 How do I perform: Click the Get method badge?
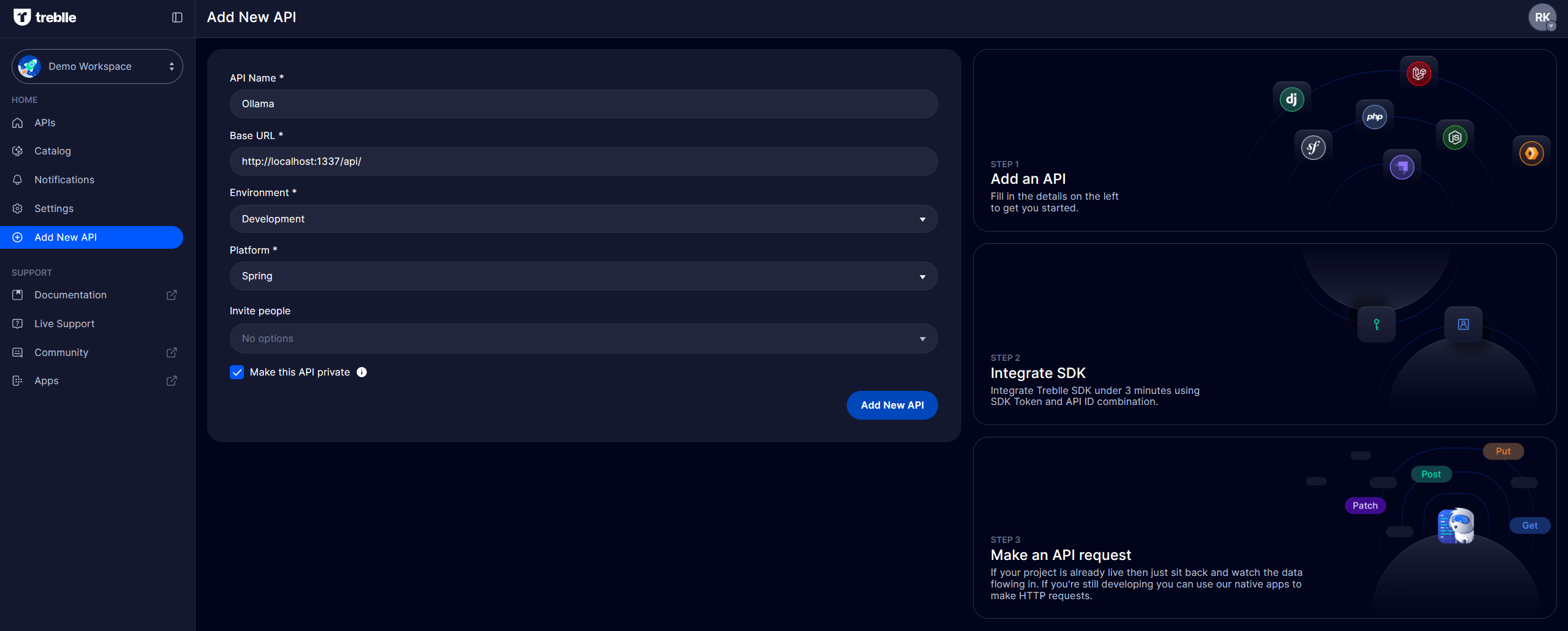click(1529, 526)
